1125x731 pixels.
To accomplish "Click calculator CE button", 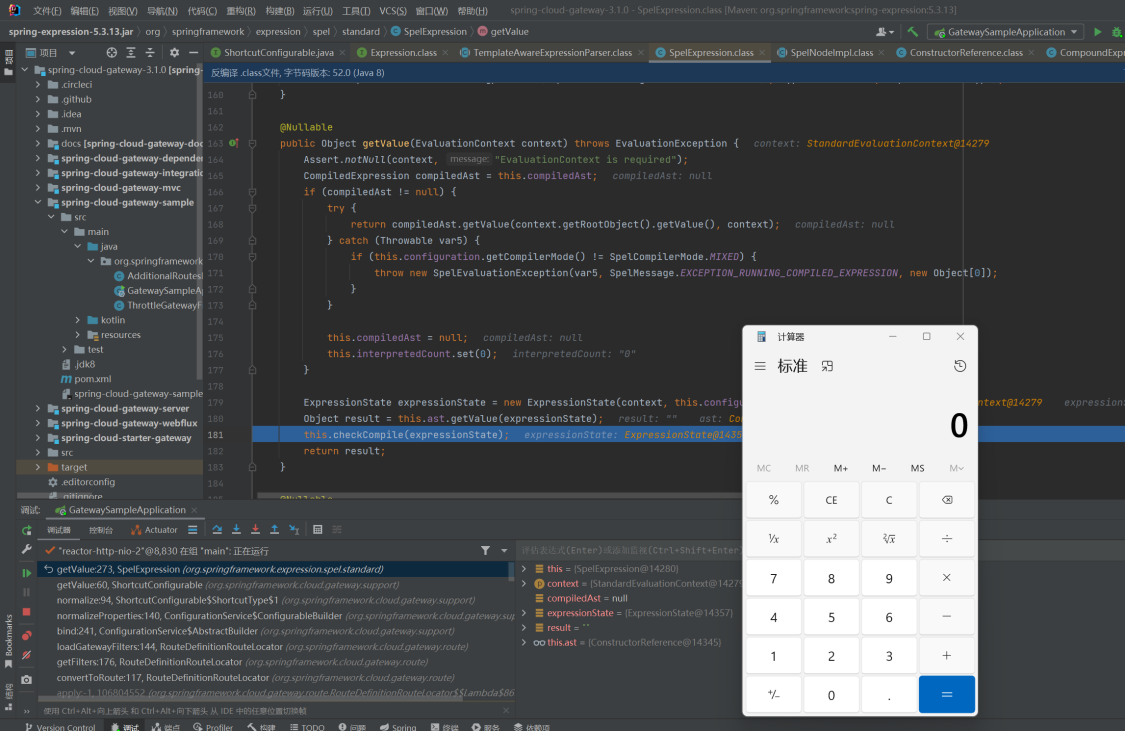I will (831, 500).
